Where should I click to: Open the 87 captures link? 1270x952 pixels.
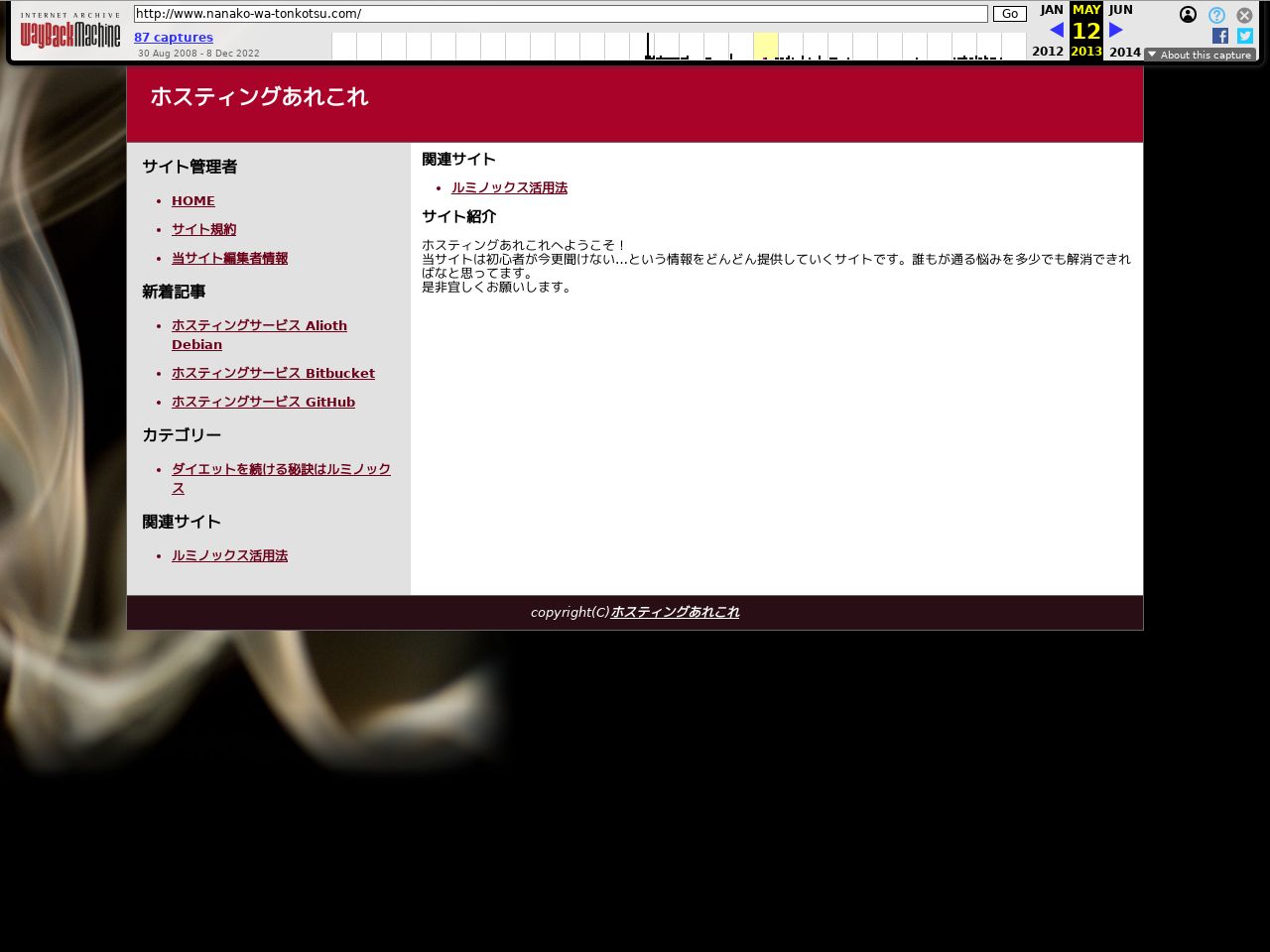[174, 38]
